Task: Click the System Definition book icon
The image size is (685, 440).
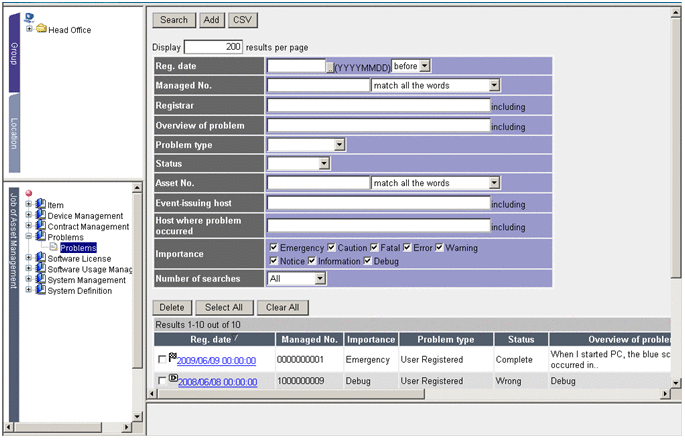Action: (x=40, y=291)
